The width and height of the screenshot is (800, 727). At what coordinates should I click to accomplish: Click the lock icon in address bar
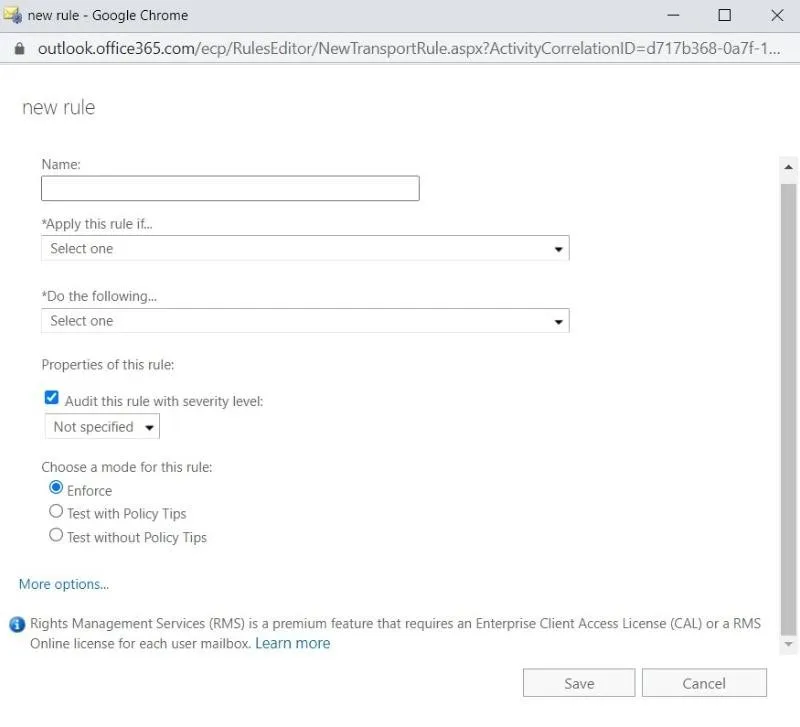click(x=19, y=48)
